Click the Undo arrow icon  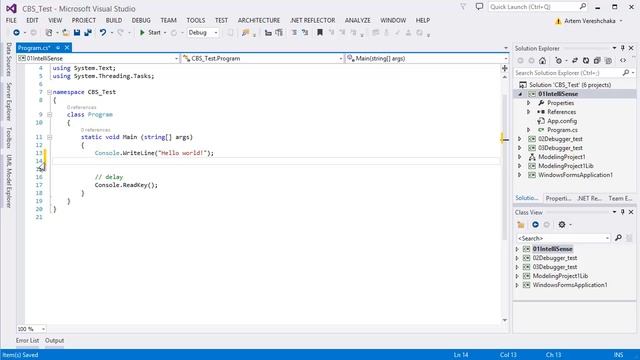click(x=103, y=33)
